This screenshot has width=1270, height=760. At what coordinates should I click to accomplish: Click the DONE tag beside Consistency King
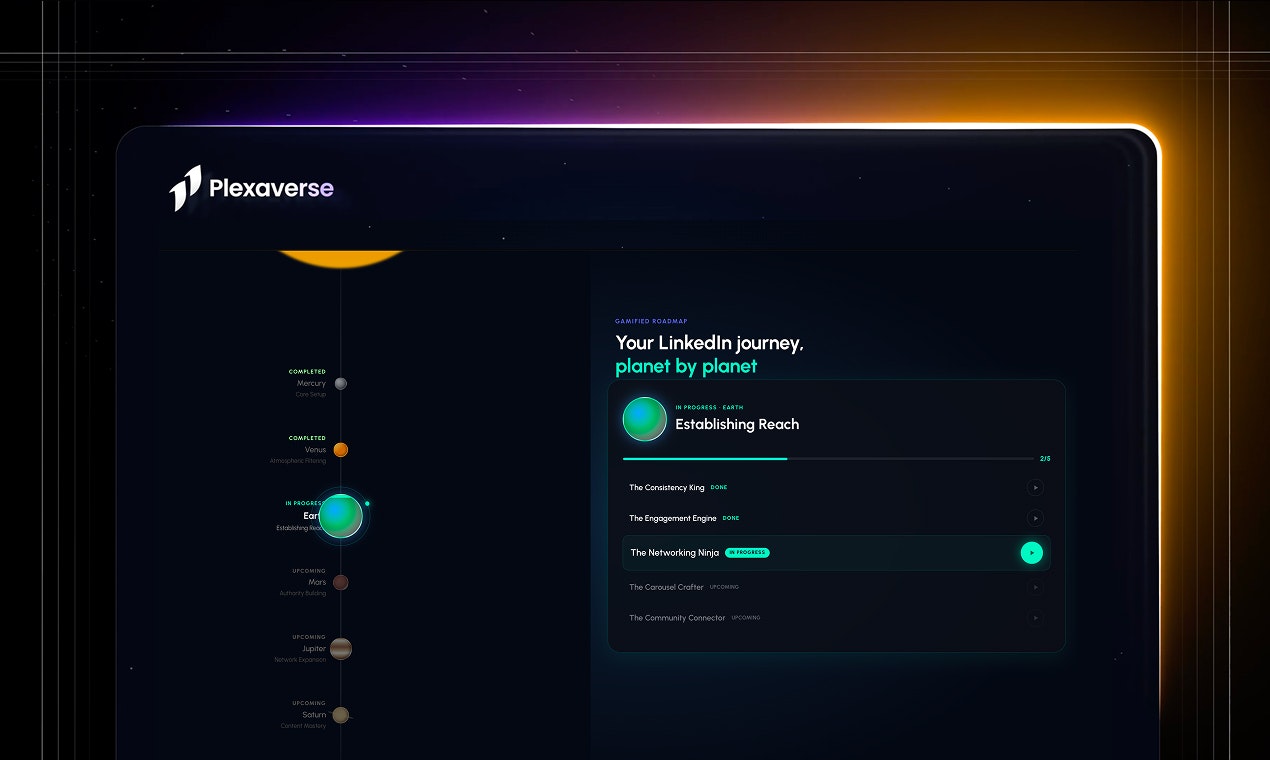point(719,488)
